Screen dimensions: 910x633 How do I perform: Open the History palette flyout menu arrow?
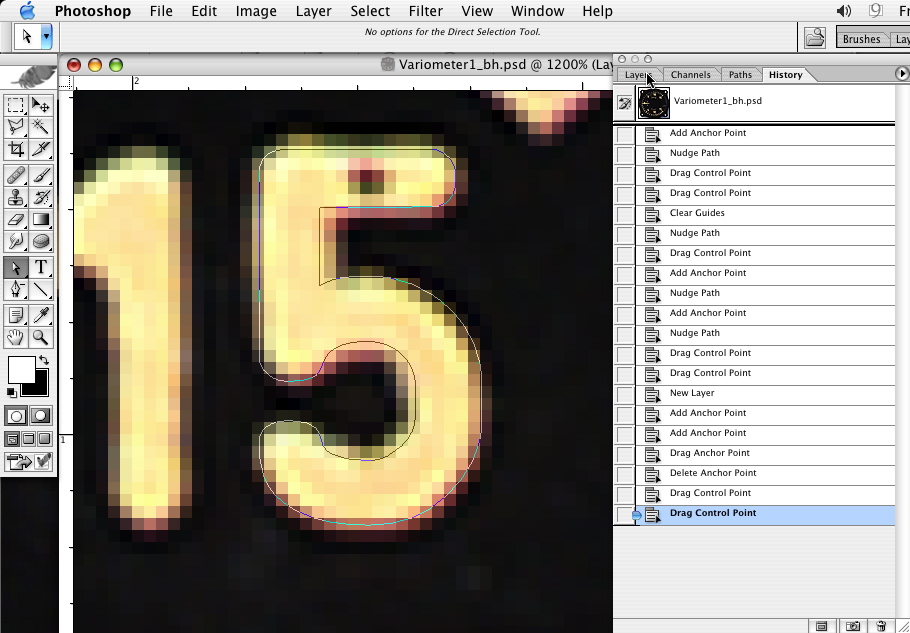point(902,74)
